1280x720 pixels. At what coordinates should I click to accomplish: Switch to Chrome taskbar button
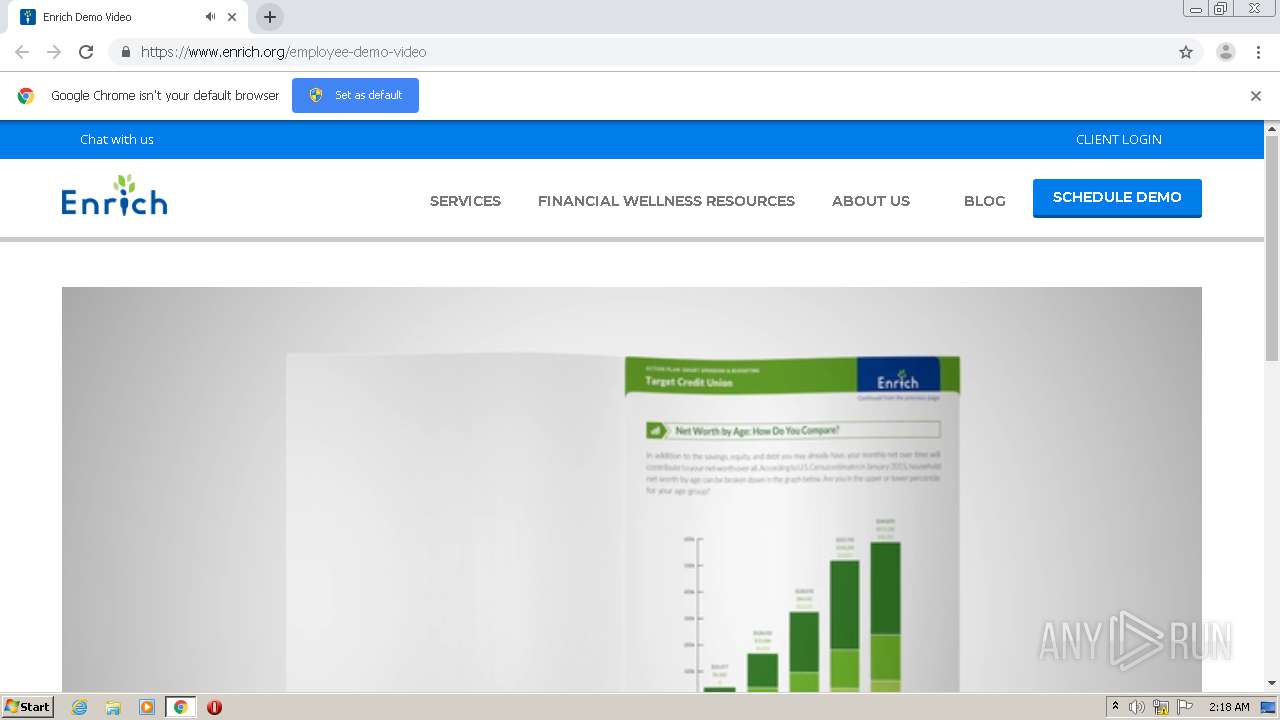pos(180,707)
